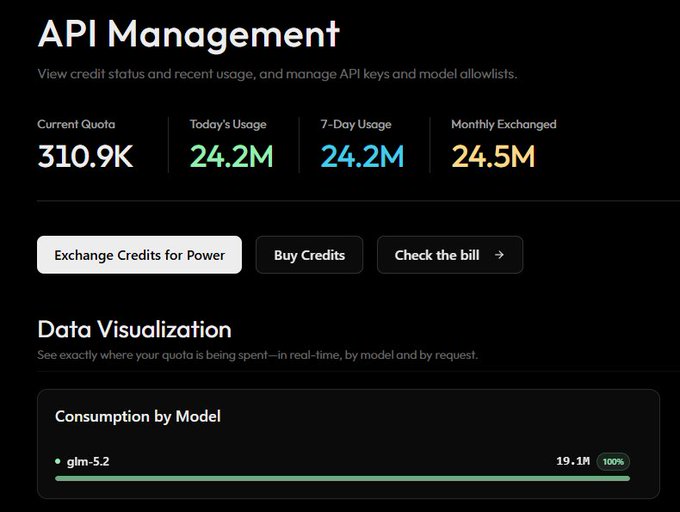Click the Exchange Credits for Power button
This screenshot has width=680, height=512.
tap(139, 255)
